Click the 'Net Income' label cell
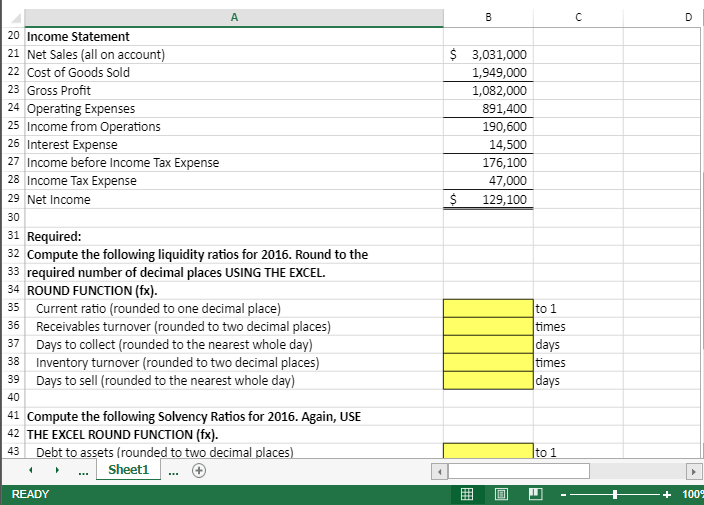 click(x=234, y=199)
